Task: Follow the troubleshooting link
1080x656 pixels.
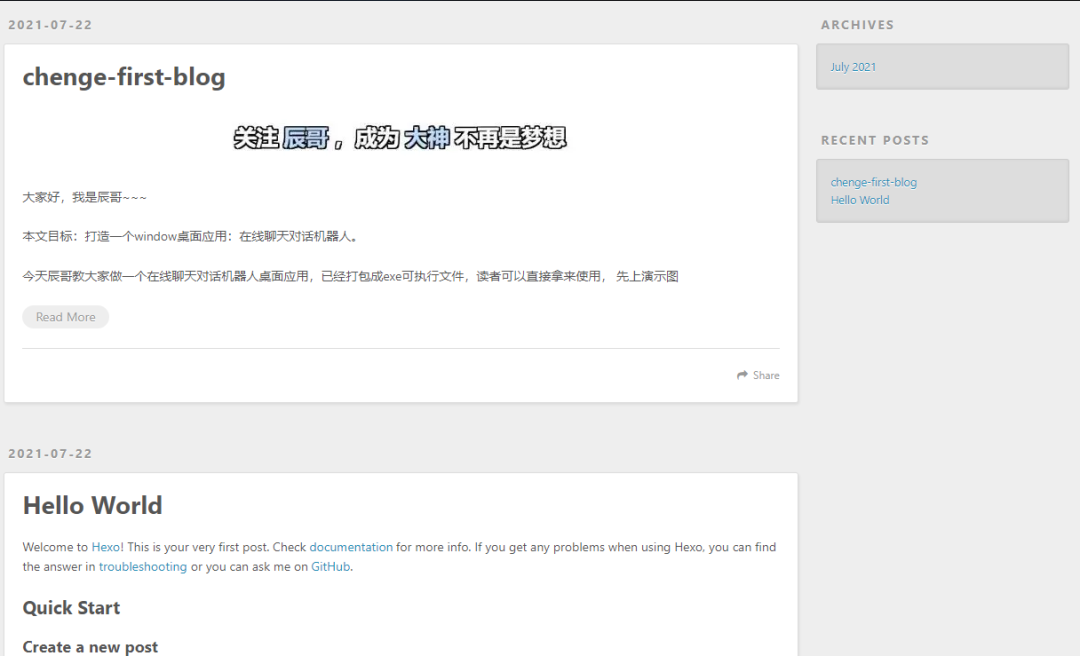Action: (143, 566)
